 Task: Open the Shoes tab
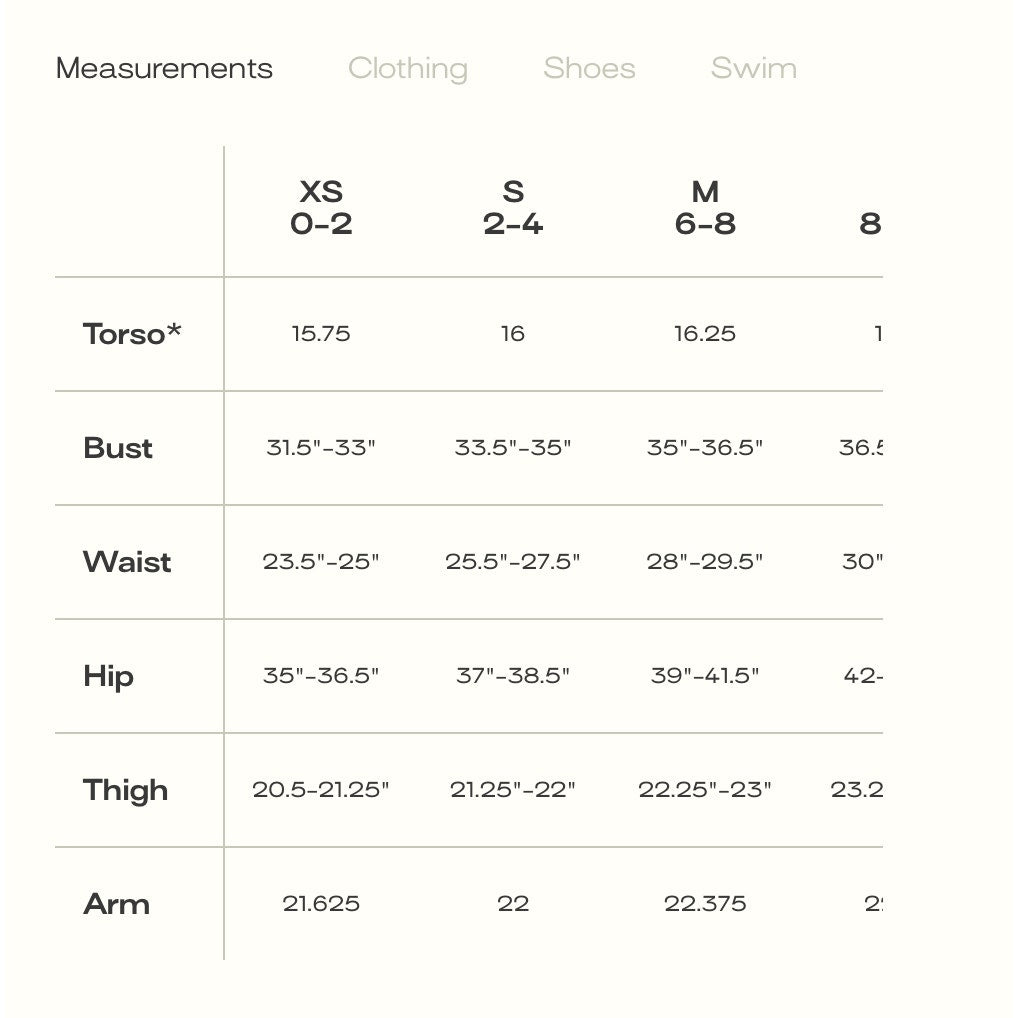(x=589, y=69)
